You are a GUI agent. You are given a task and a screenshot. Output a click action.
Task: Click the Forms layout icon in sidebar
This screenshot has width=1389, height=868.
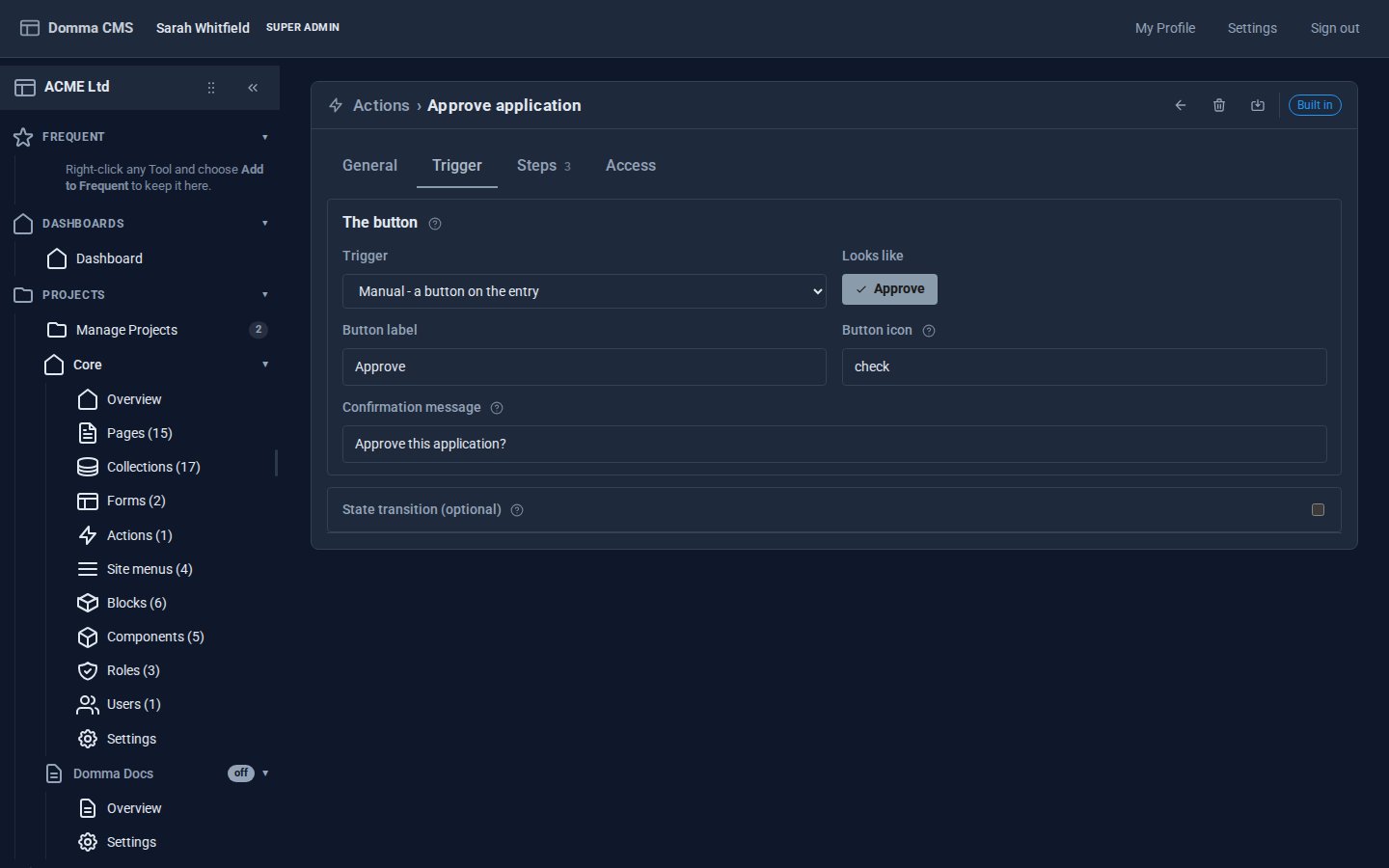(x=88, y=501)
